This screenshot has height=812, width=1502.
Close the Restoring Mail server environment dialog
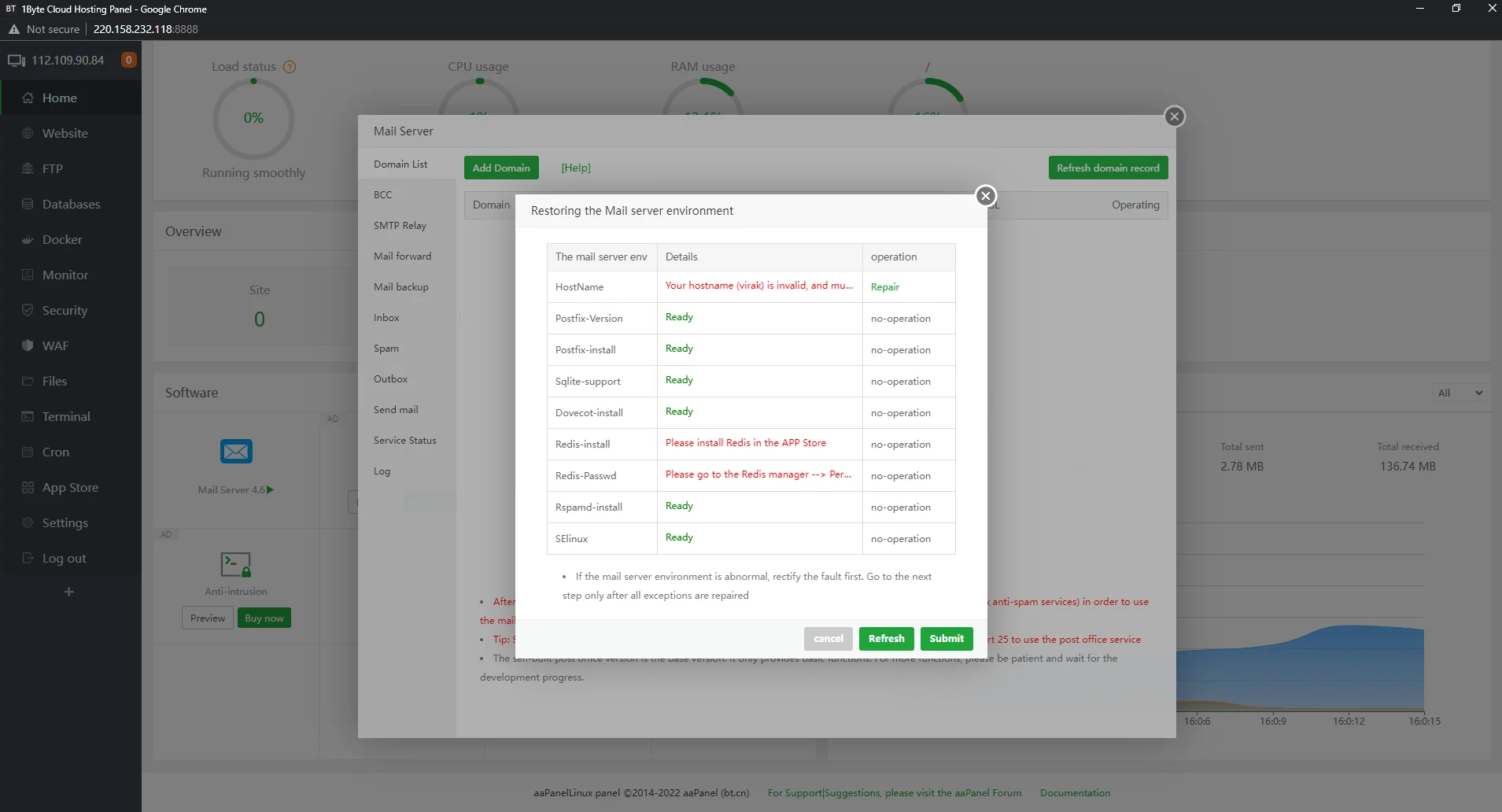(986, 196)
